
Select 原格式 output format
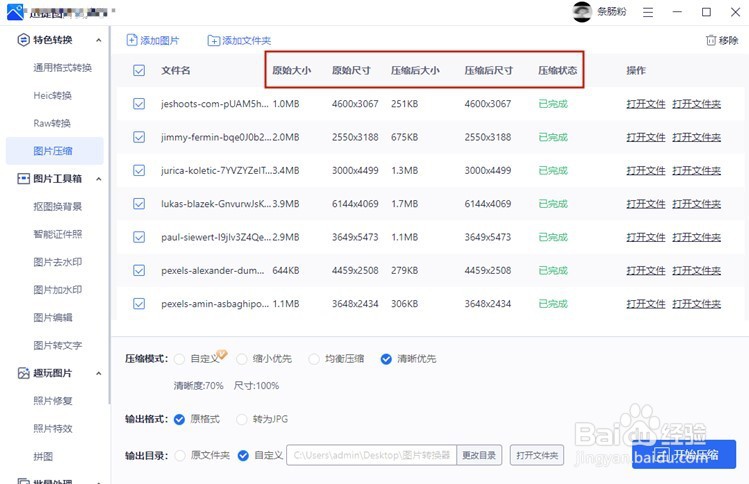click(x=180, y=419)
